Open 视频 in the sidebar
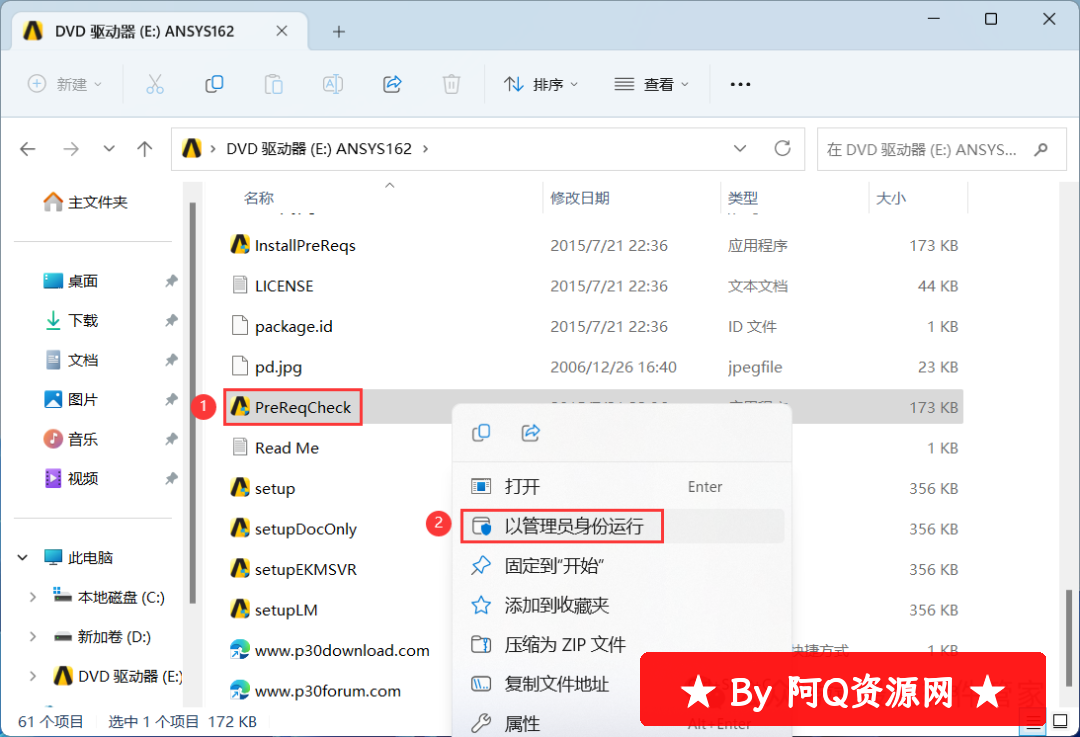Screen dimensions: 1080x737 pos(71,478)
